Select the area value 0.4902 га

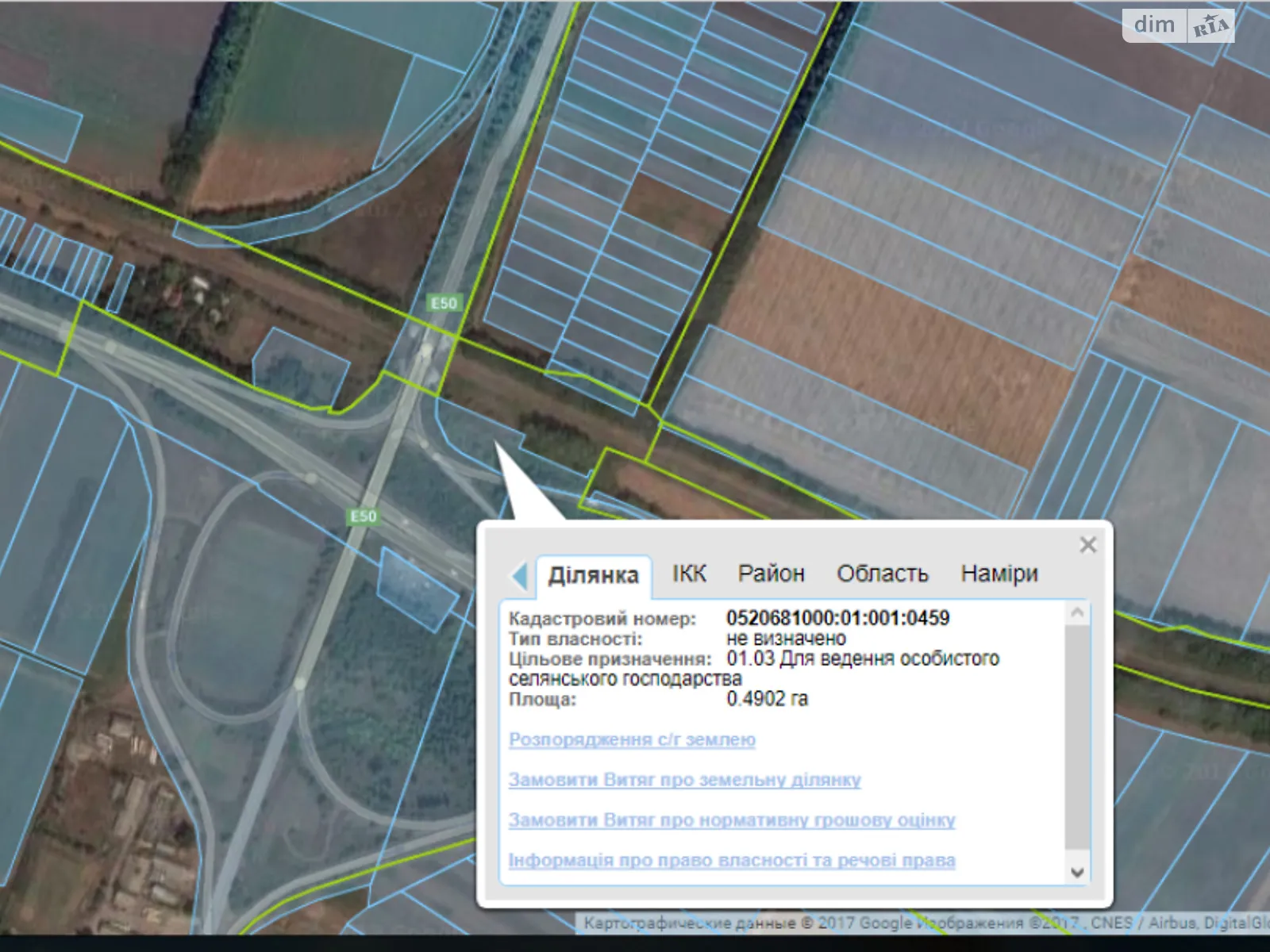pyautogui.click(x=767, y=699)
